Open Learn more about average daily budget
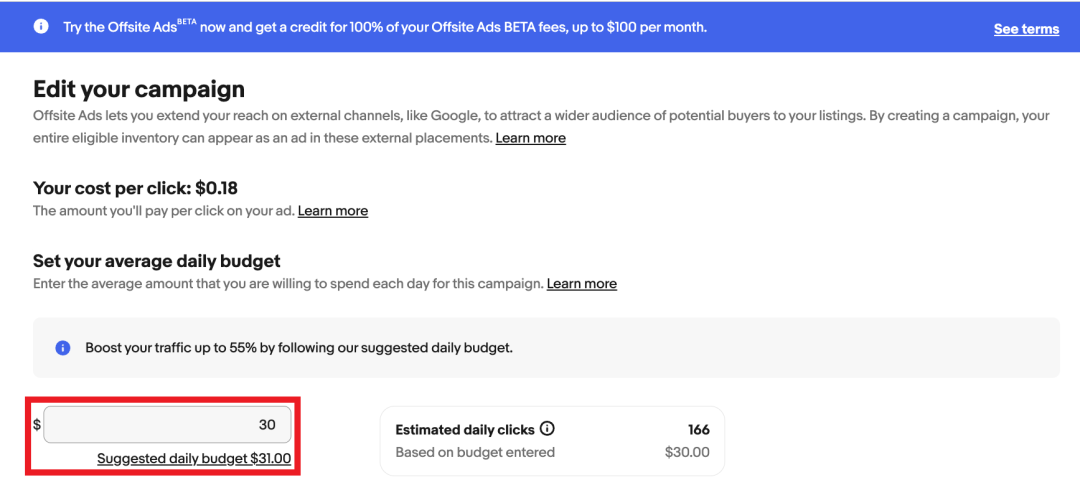1080x493 pixels. click(x=581, y=284)
